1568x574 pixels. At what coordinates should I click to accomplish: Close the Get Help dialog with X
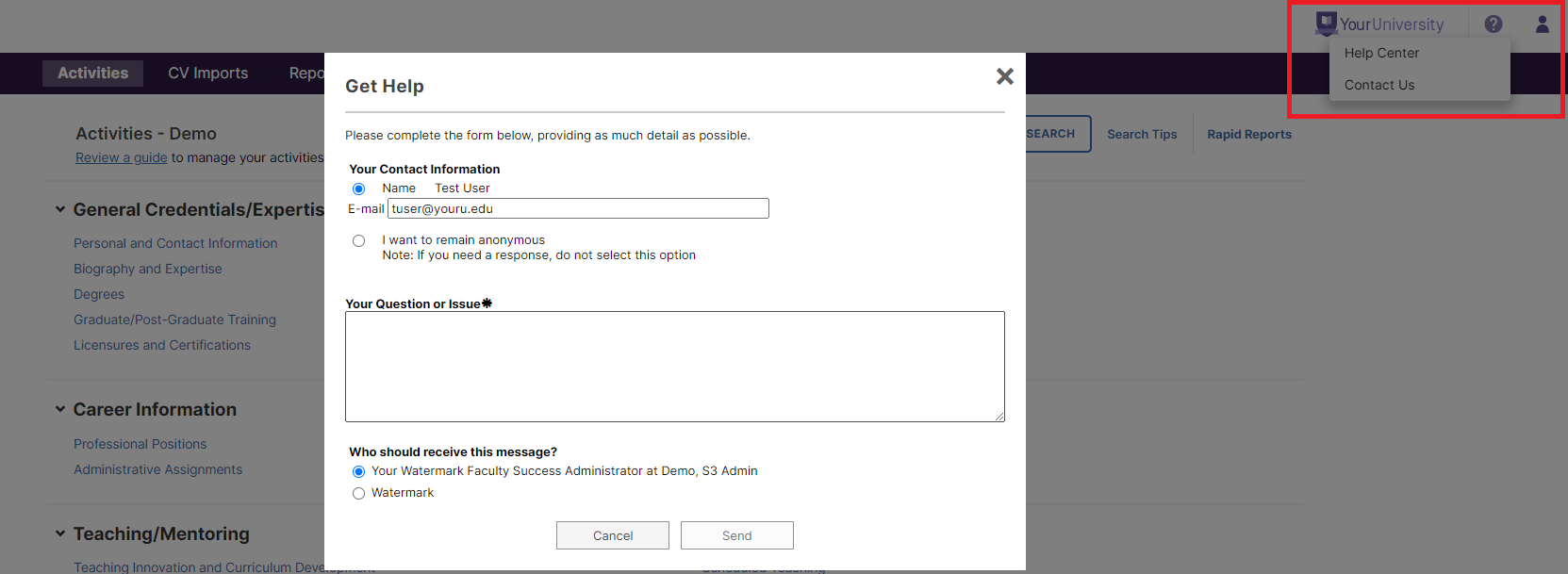1004,76
